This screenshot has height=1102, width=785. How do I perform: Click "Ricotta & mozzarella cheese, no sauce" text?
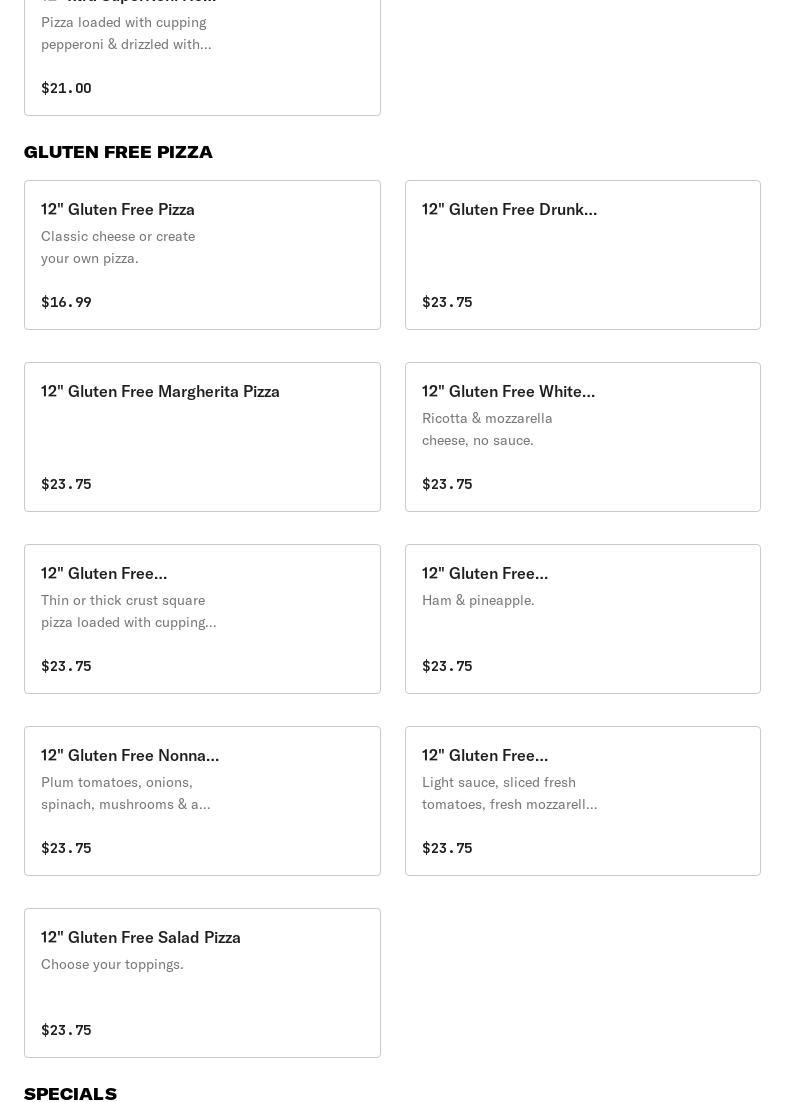click(x=487, y=429)
